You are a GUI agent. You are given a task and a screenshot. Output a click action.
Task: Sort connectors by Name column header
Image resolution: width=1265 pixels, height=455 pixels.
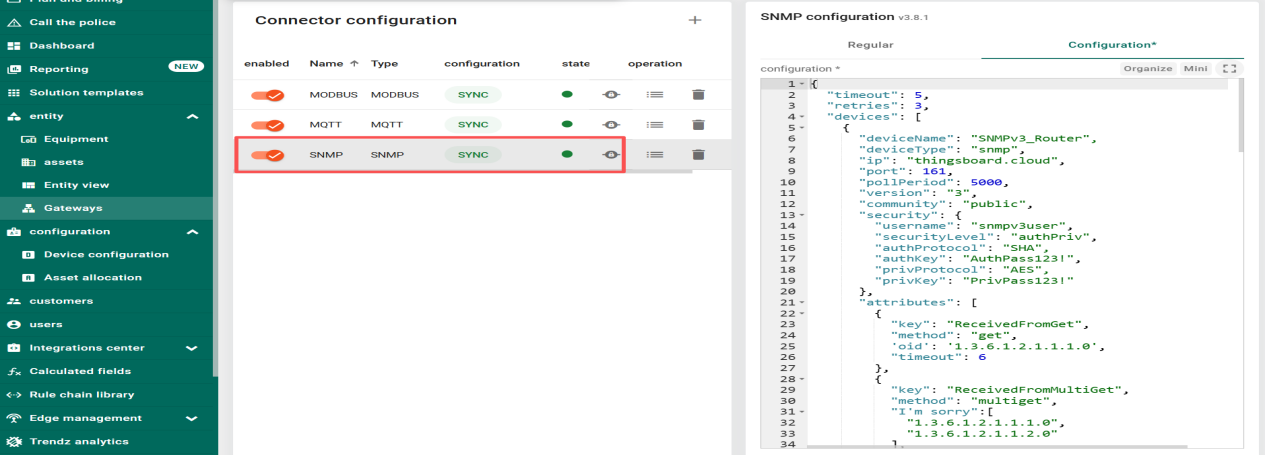[334, 64]
